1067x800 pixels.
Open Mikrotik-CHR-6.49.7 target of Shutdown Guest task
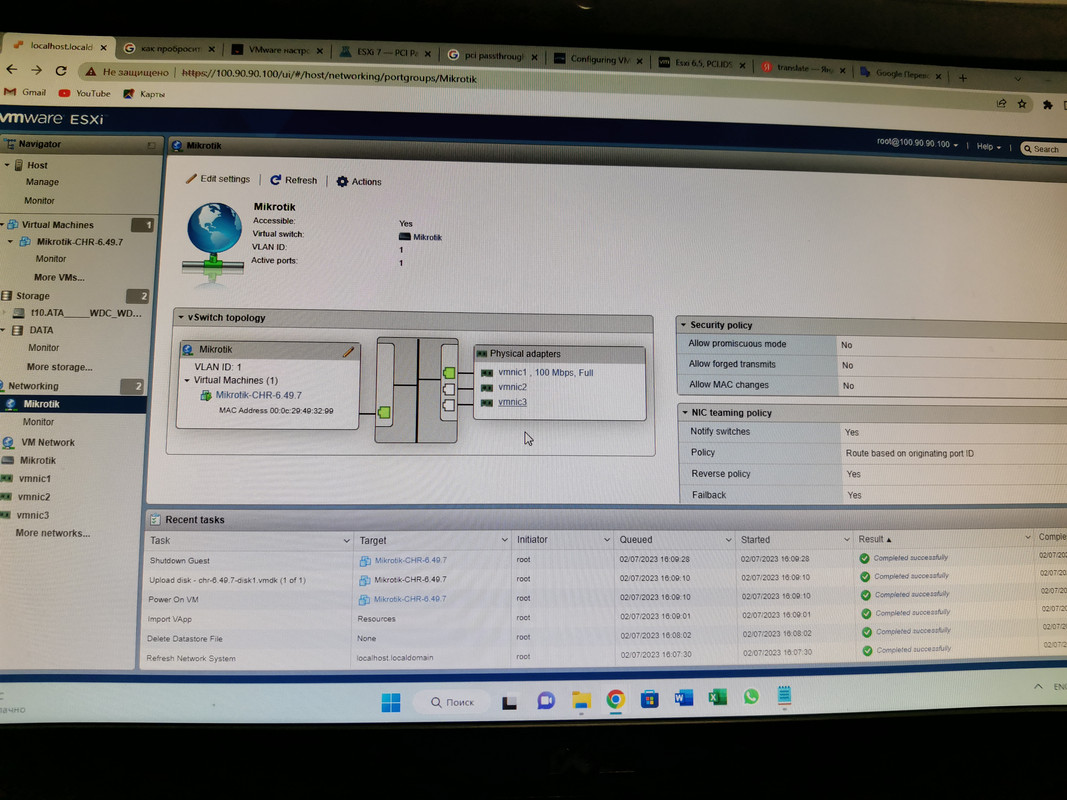(410, 561)
